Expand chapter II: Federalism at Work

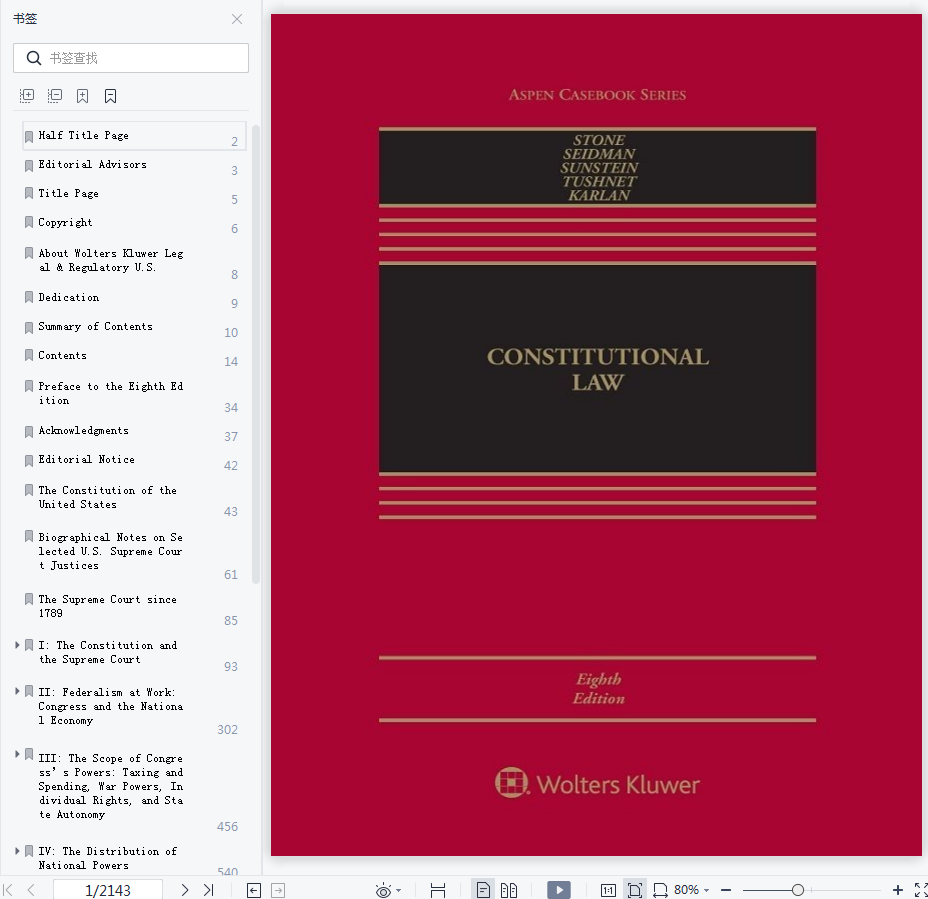(x=17, y=691)
